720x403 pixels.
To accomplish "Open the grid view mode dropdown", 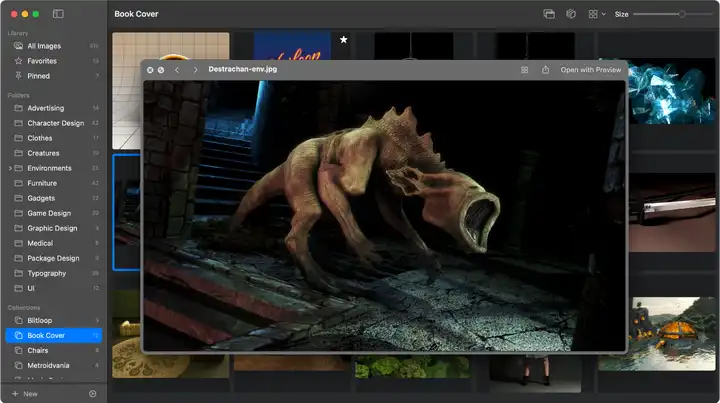I will pyautogui.click(x=597, y=14).
